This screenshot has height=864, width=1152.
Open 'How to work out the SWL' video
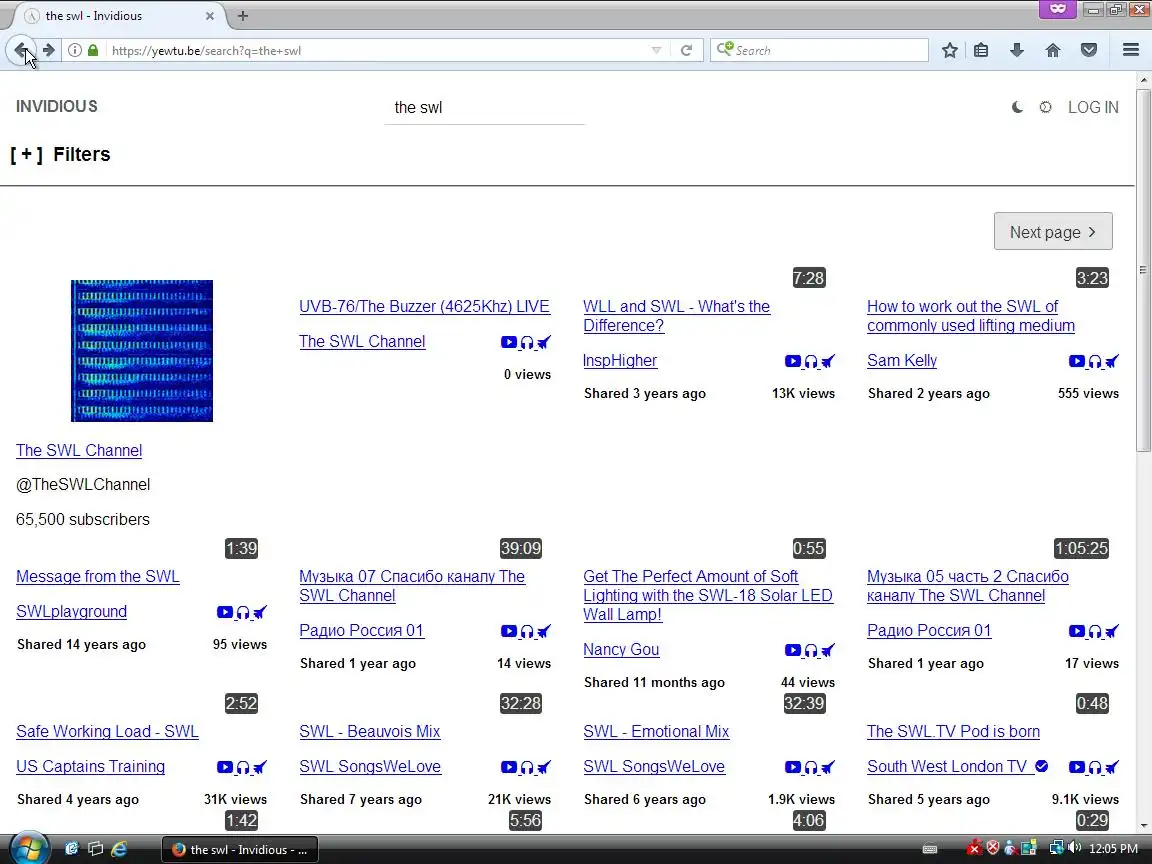tap(971, 316)
